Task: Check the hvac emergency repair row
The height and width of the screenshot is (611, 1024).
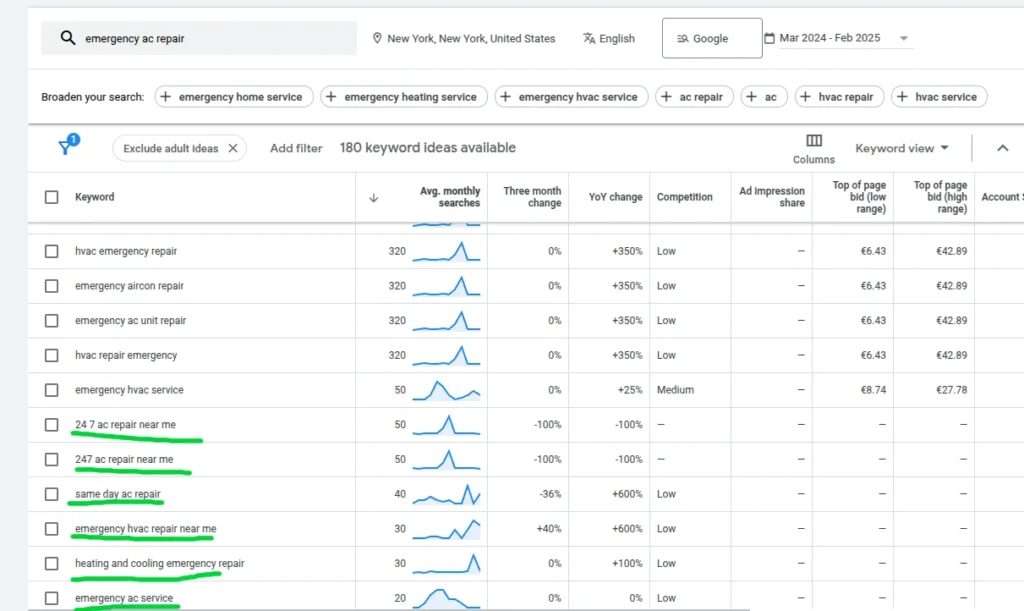Action: (x=52, y=251)
